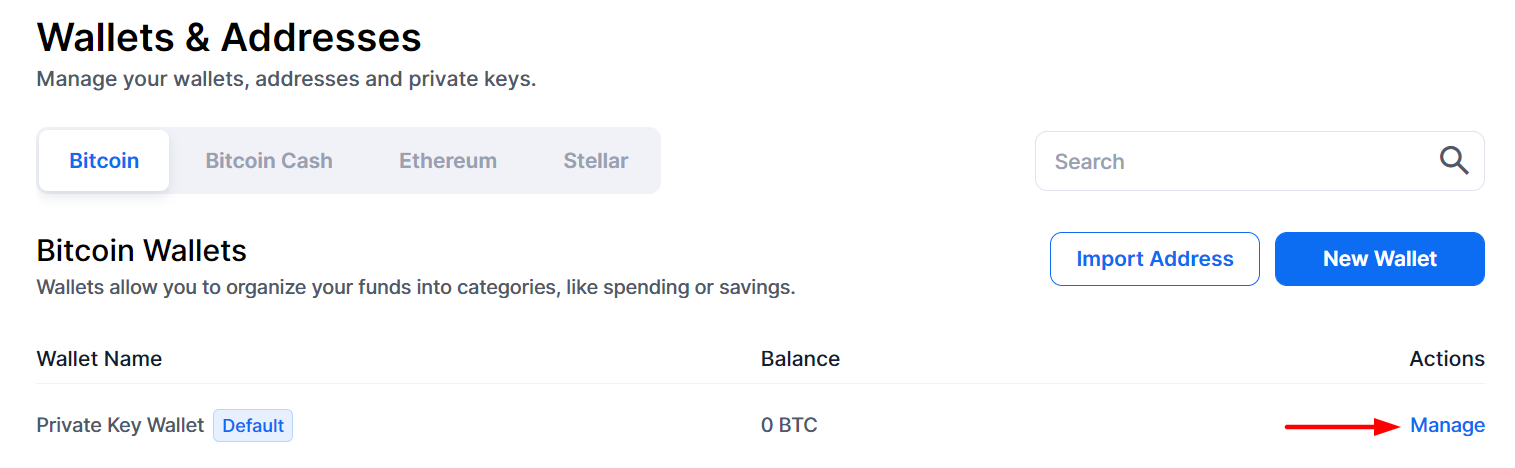Click the Actions column header
The height and width of the screenshot is (468, 1515).
coord(1447,358)
